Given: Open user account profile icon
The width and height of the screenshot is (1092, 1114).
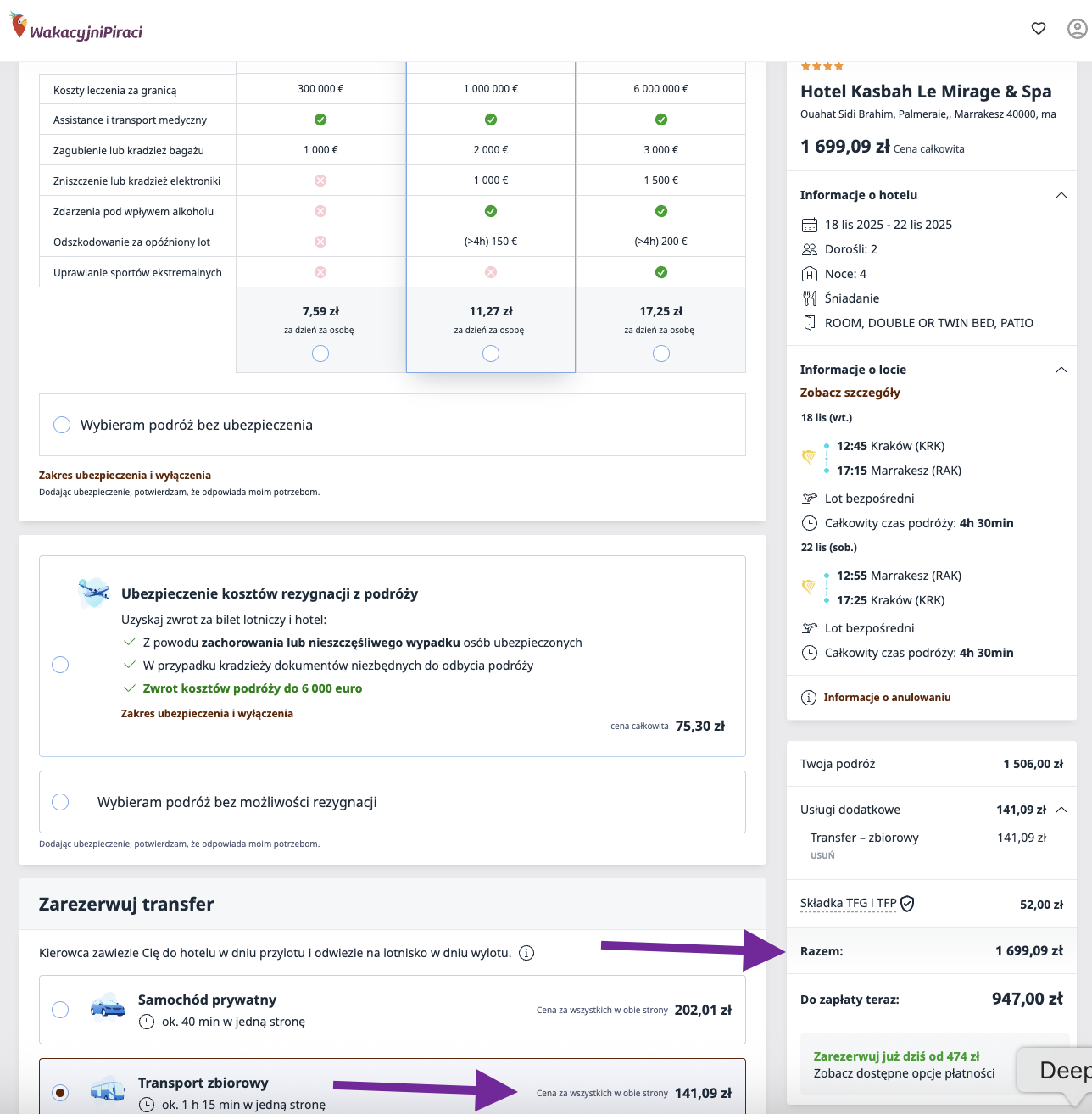Looking at the screenshot, I should [x=1077, y=29].
